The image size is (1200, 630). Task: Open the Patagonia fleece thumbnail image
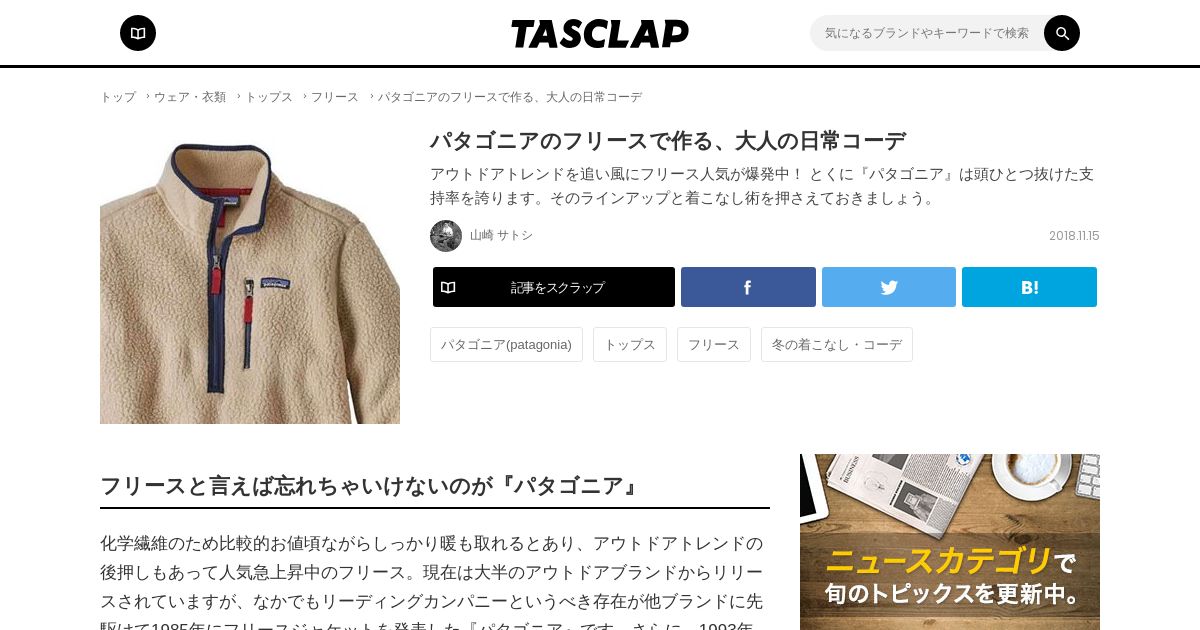pos(250,274)
